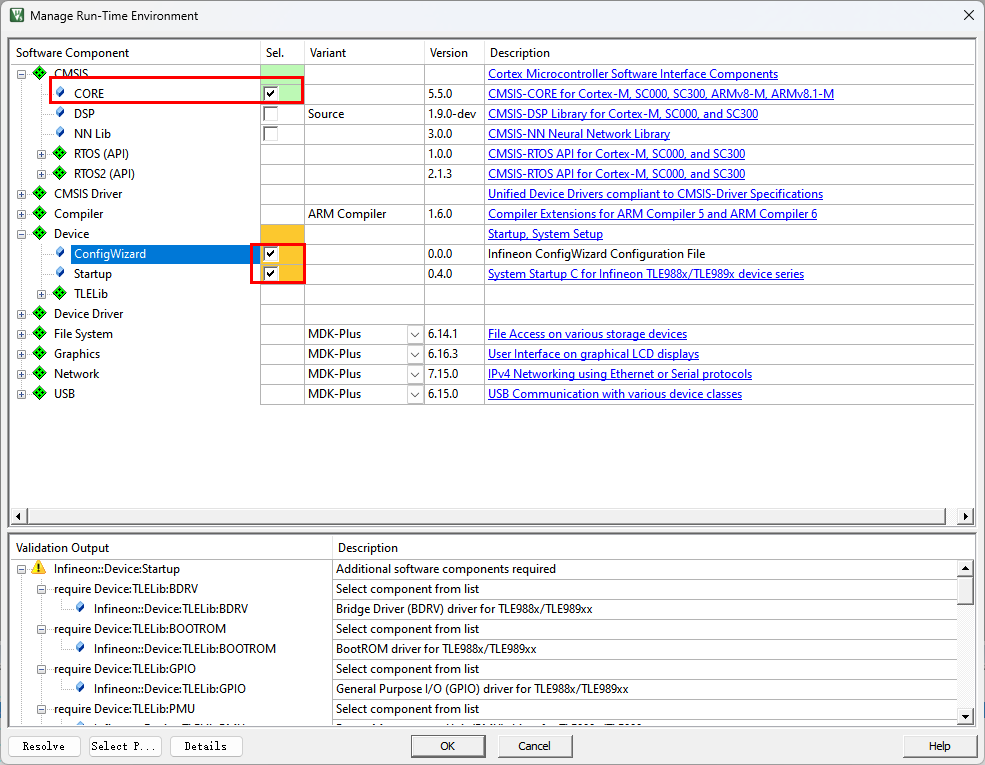Click the gem icon beside Infineon::Device:TLELib:GPIO
Screen dimensions: 985x765
click(x=80, y=688)
